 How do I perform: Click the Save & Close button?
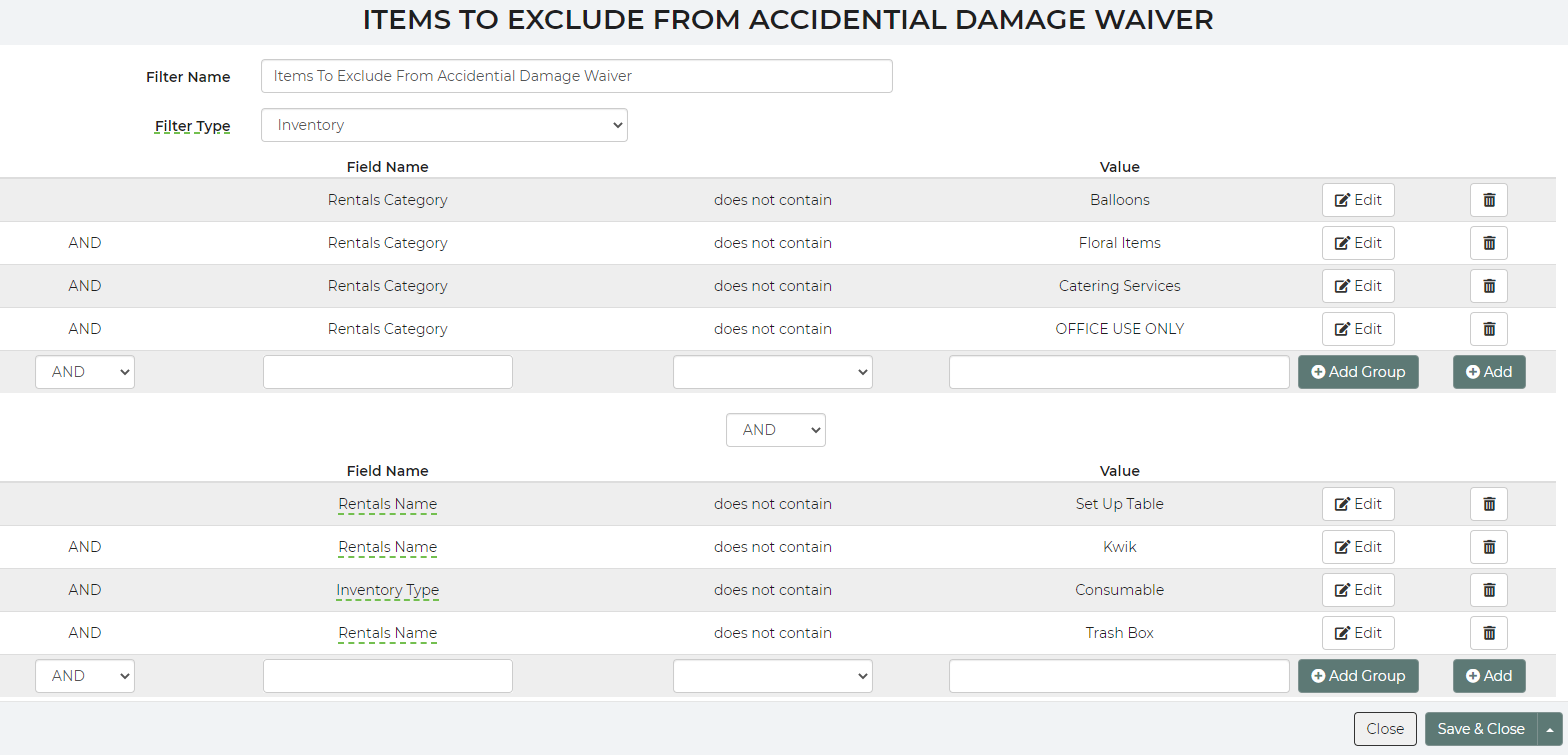point(1481,729)
